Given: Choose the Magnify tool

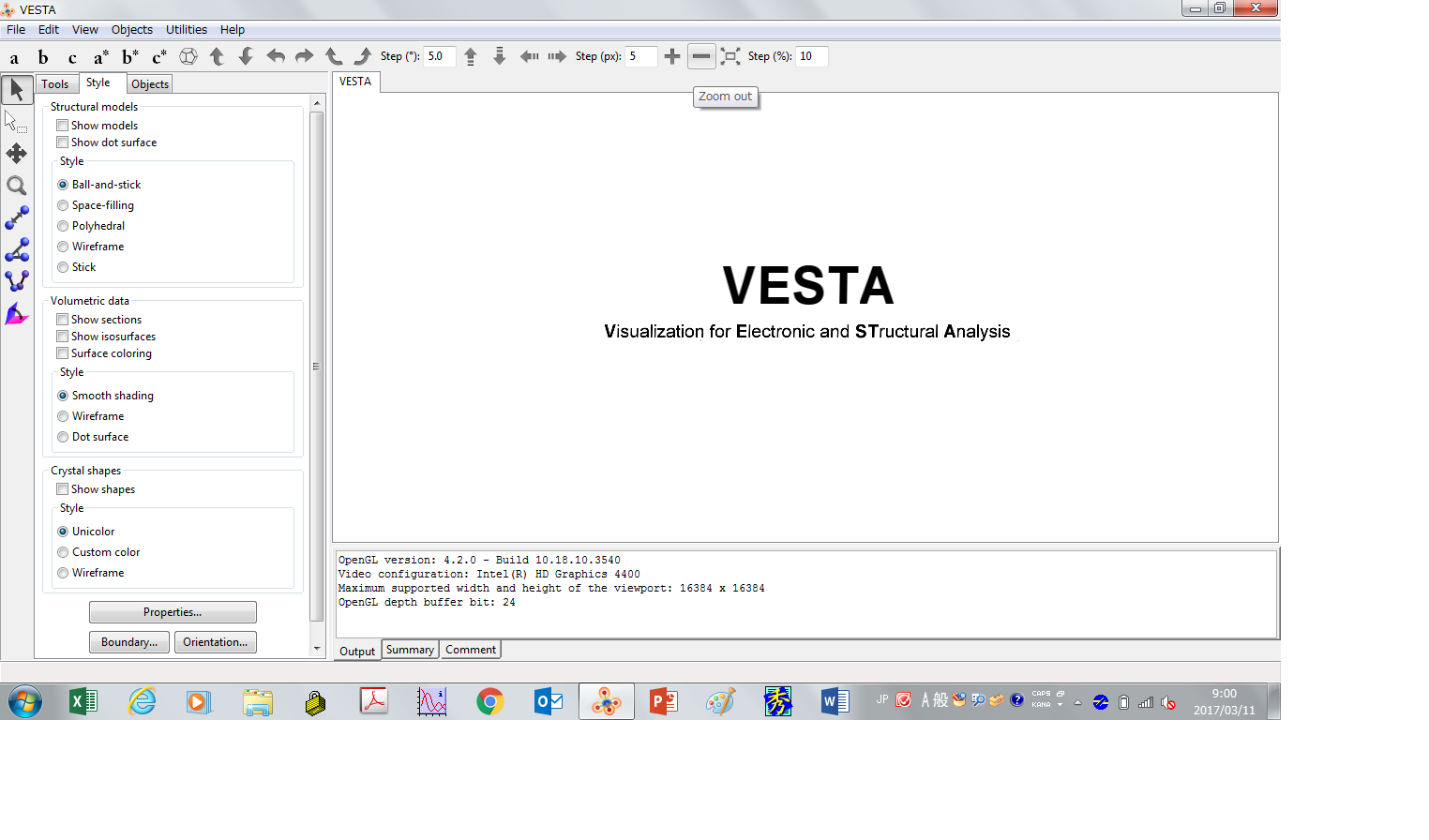Looking at the screenshot, I should [x=17, y=186].
